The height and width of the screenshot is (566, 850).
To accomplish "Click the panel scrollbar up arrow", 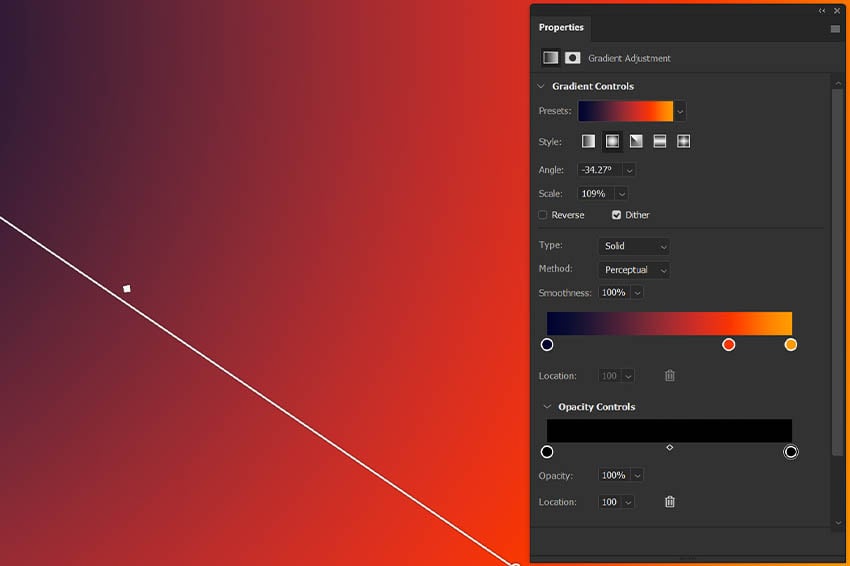I will (838, 83).
